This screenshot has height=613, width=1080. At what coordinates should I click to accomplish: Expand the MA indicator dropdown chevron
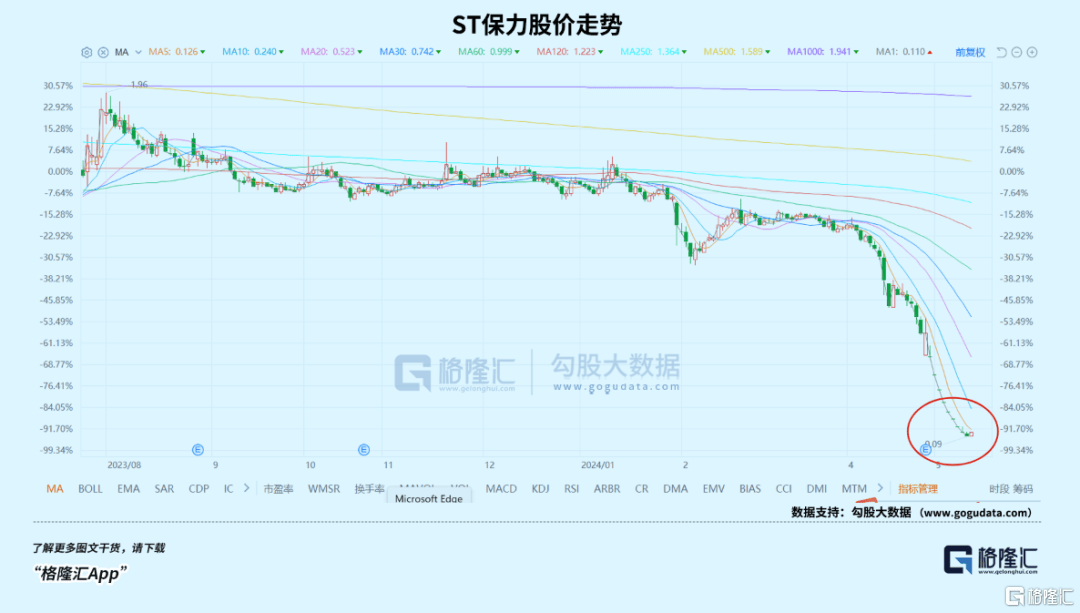[137, 52]
